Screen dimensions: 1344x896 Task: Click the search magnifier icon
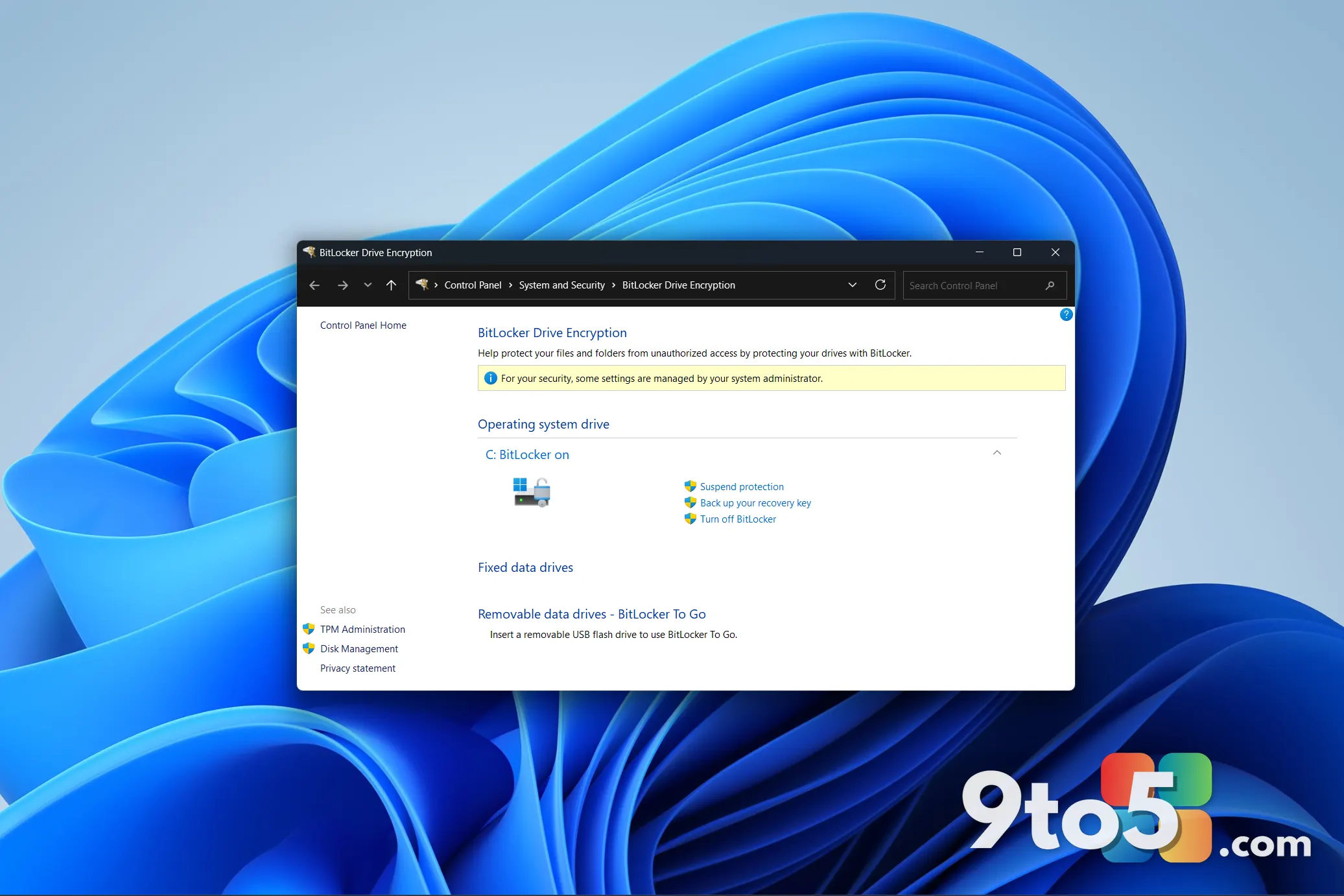tap(1050, 286)
